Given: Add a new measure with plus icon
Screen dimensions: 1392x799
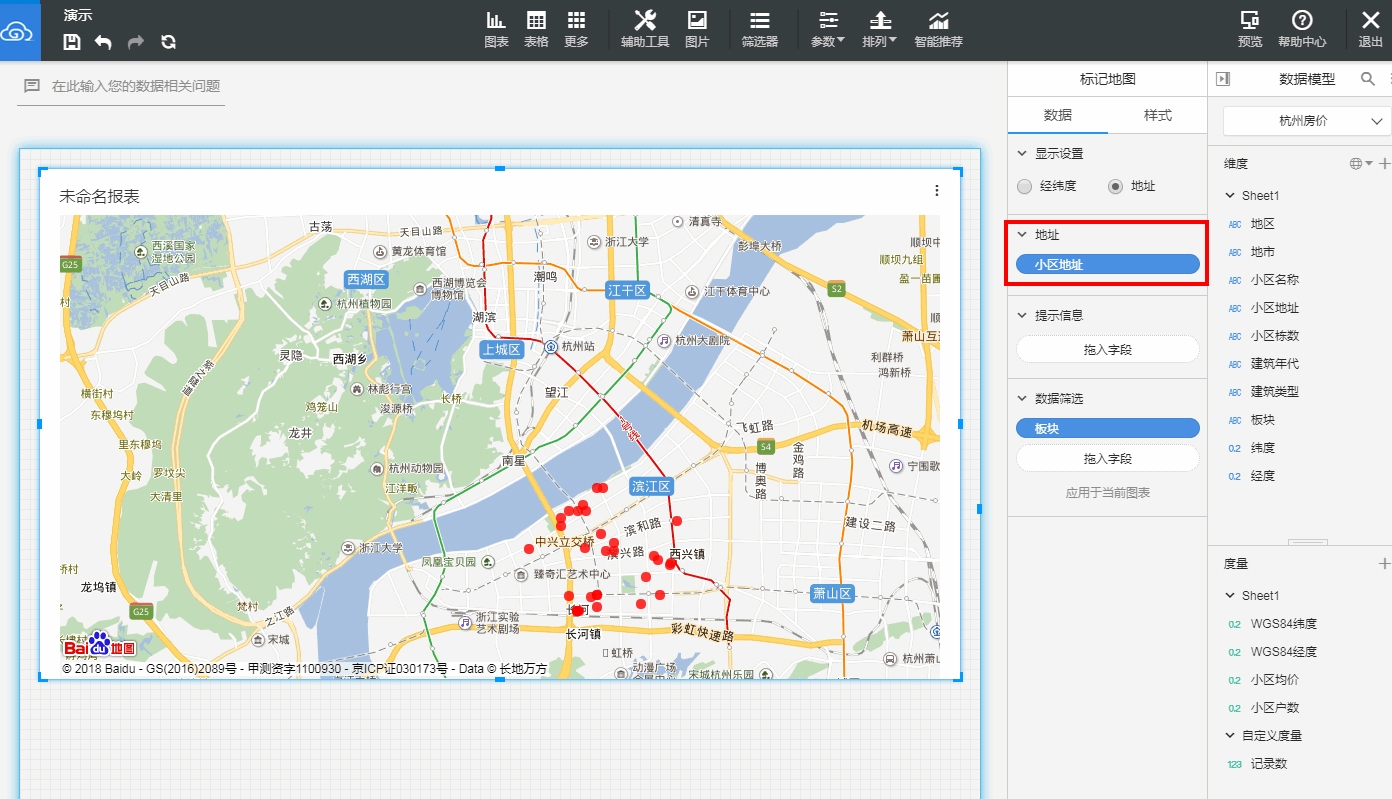Looking at the screenshot, I should 1385,564.
